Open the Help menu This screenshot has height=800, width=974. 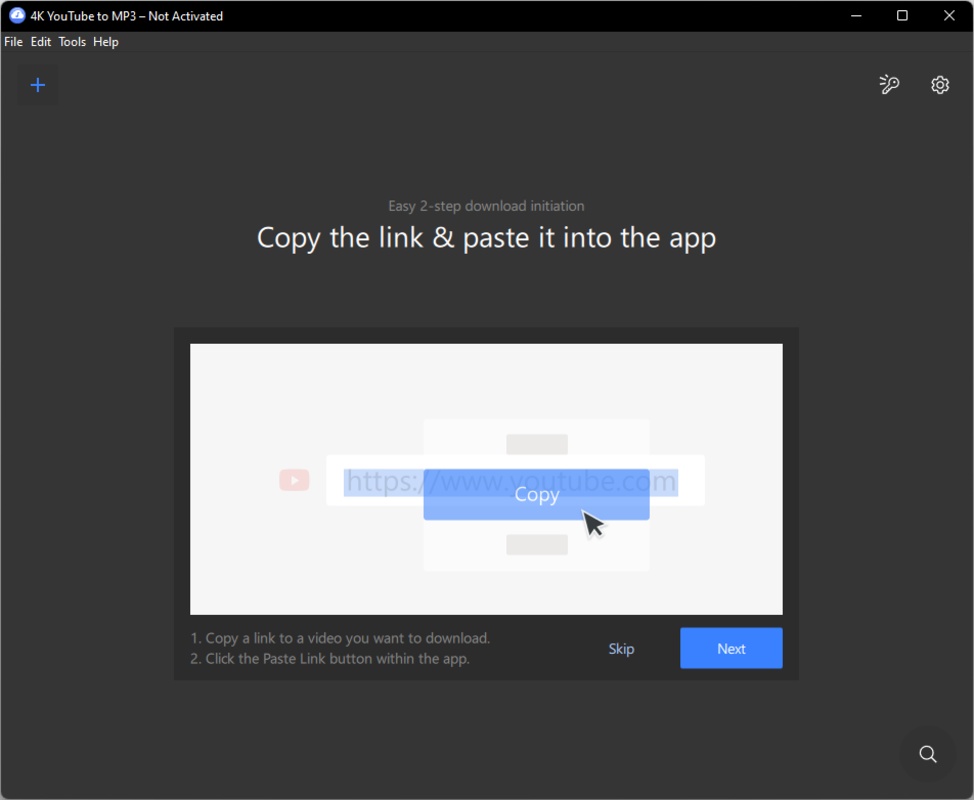106,42
